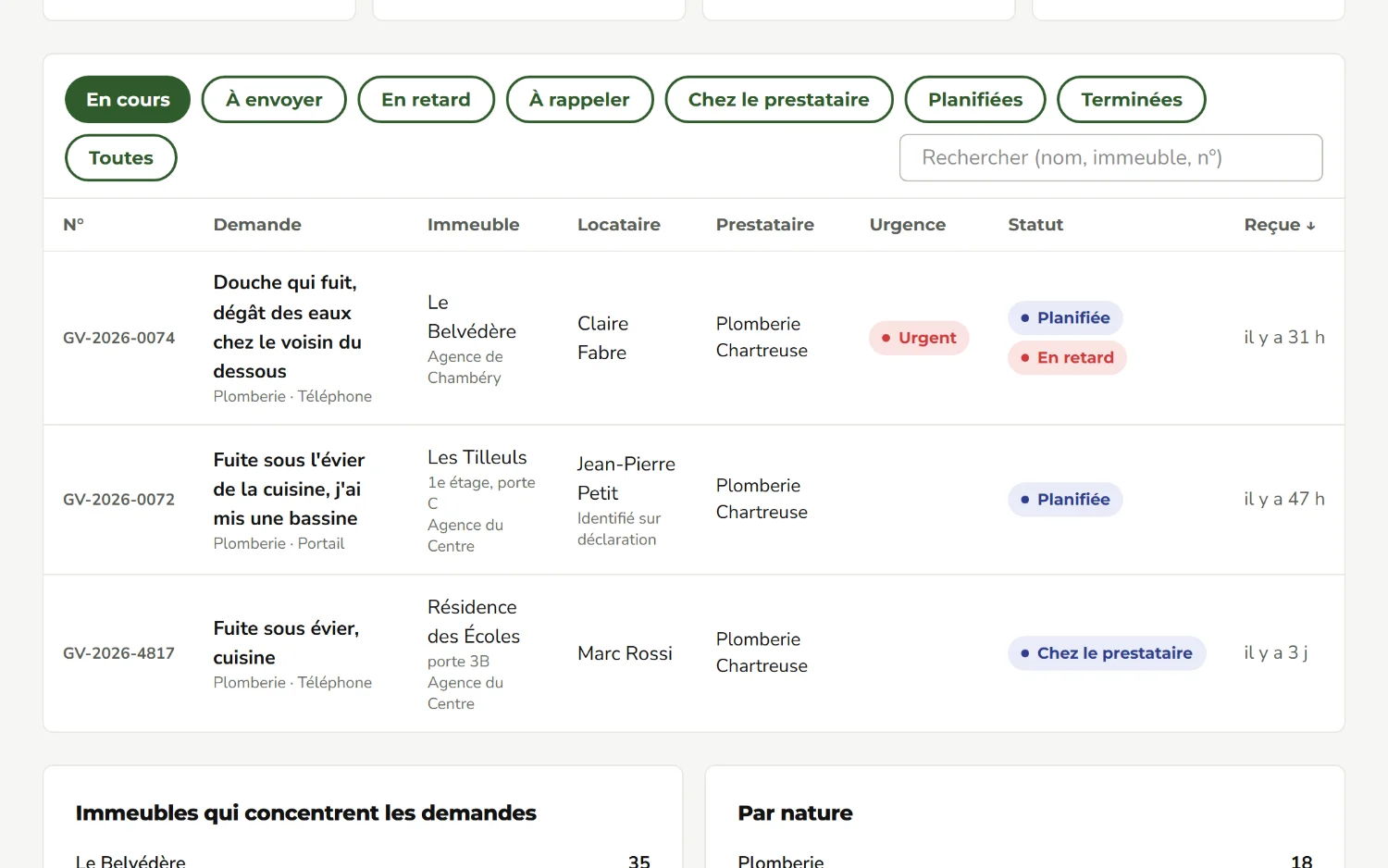Screen dimensions: 1388x868
Task: Select tenant Jean-Pierre Petit
Action: pos(626,478)
